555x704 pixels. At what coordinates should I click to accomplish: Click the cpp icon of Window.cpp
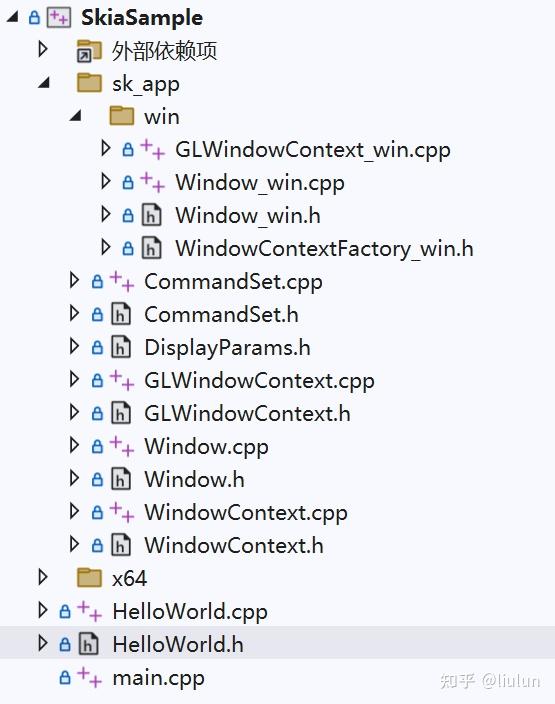pos(122,446)
